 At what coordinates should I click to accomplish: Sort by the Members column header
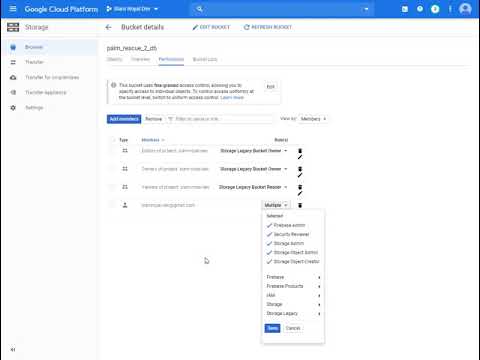point(153,140)
